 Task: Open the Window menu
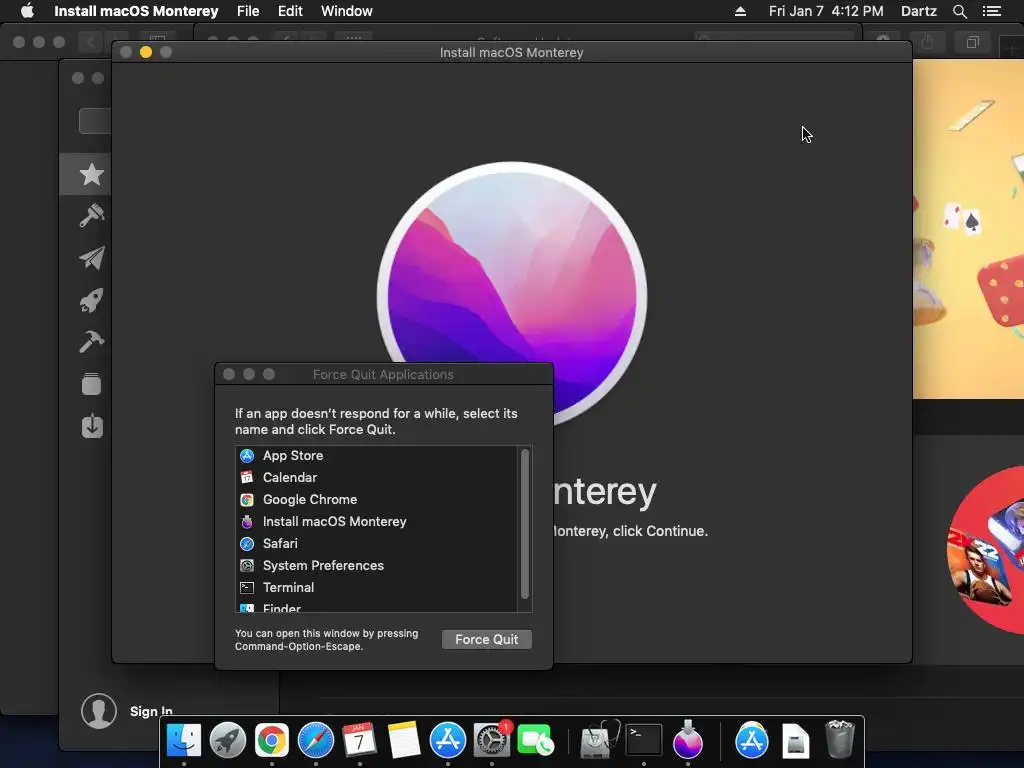click(347, 11)
